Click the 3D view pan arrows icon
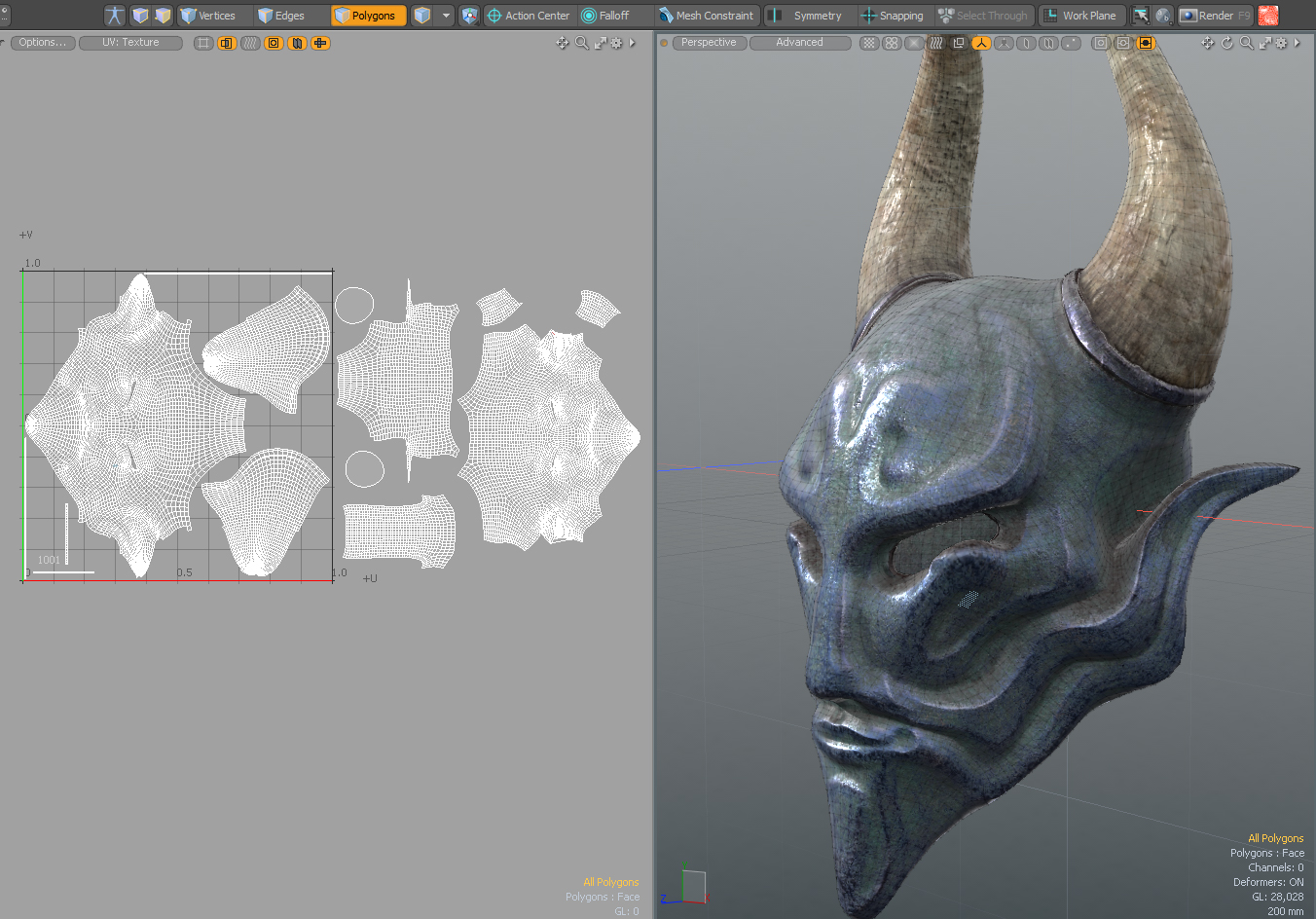This screenshot has width=1316, height=919. tap(1208, 43)
